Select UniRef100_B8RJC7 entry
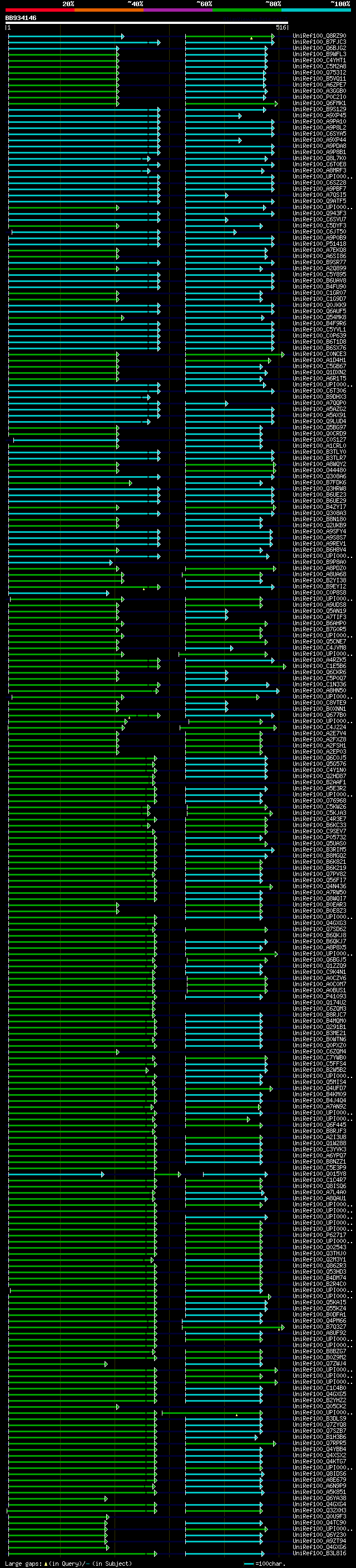Viewport: 356px width, 1568px height. (x=319, y=1015)
